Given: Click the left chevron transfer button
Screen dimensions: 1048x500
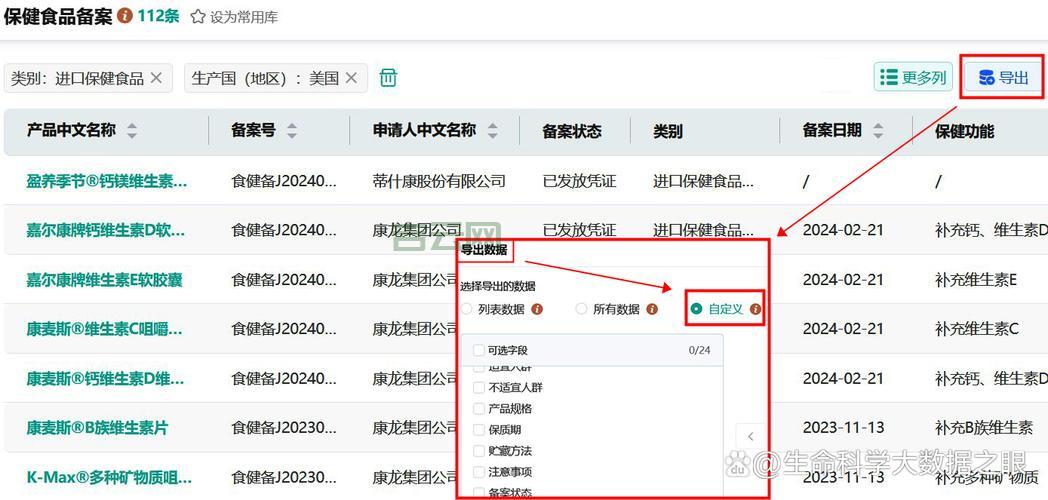Looking at the screenshot, I should 751,436.
